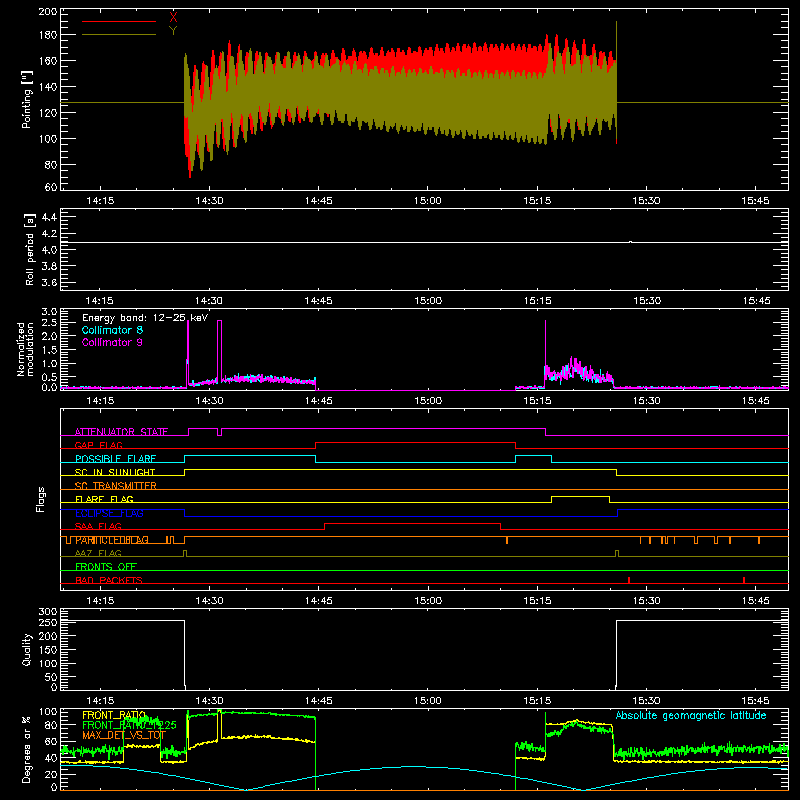Click the 'Energy band: 12-25 keV' text
This screenshot has height=800, width=800.
click(x=145, y=318)
